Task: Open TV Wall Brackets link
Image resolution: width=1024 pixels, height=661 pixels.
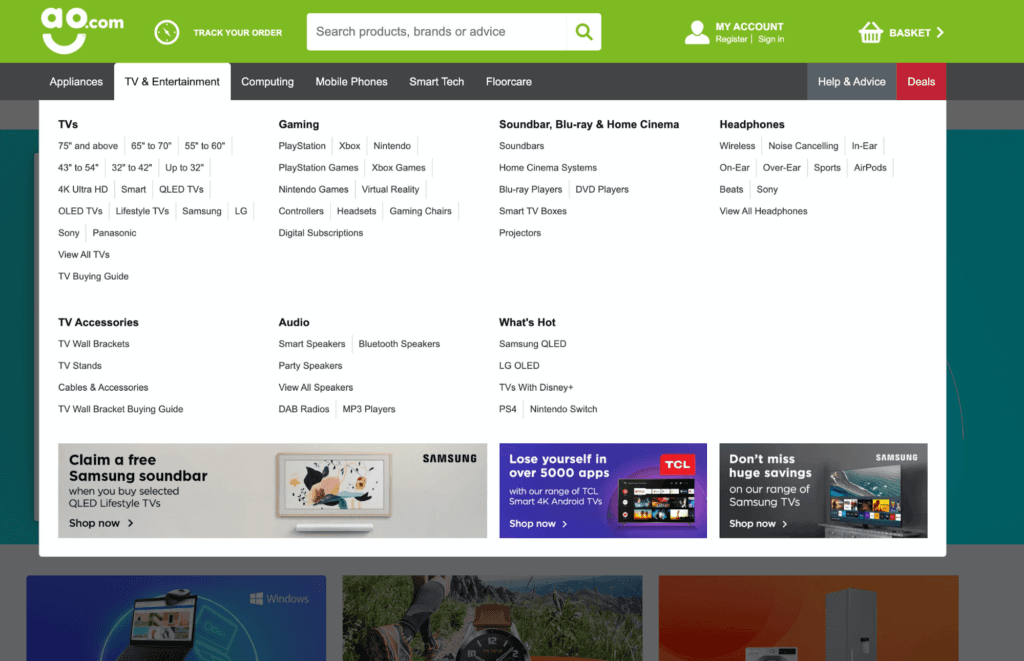Action: (93, 344)
